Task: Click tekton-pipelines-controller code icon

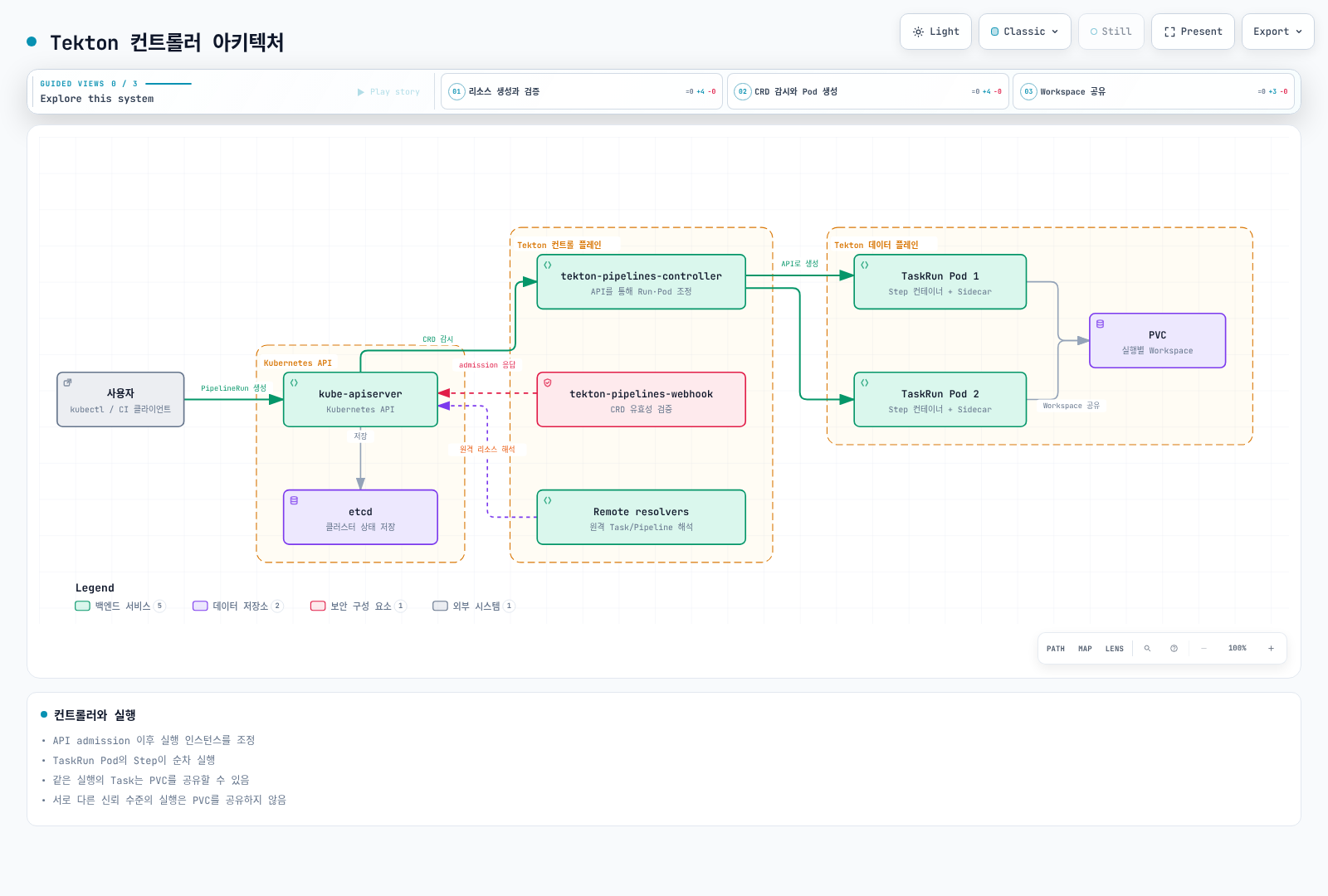Action: point(548,265)
